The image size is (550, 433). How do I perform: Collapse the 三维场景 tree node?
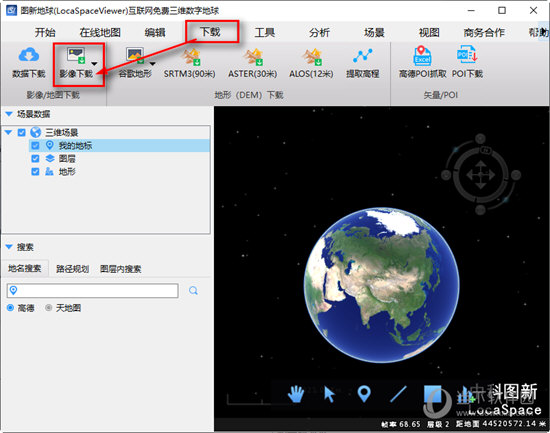coord(9,132)
